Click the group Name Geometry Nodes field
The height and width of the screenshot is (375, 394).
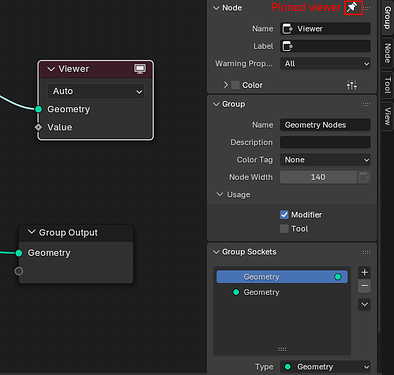click(x=325, y=125)
